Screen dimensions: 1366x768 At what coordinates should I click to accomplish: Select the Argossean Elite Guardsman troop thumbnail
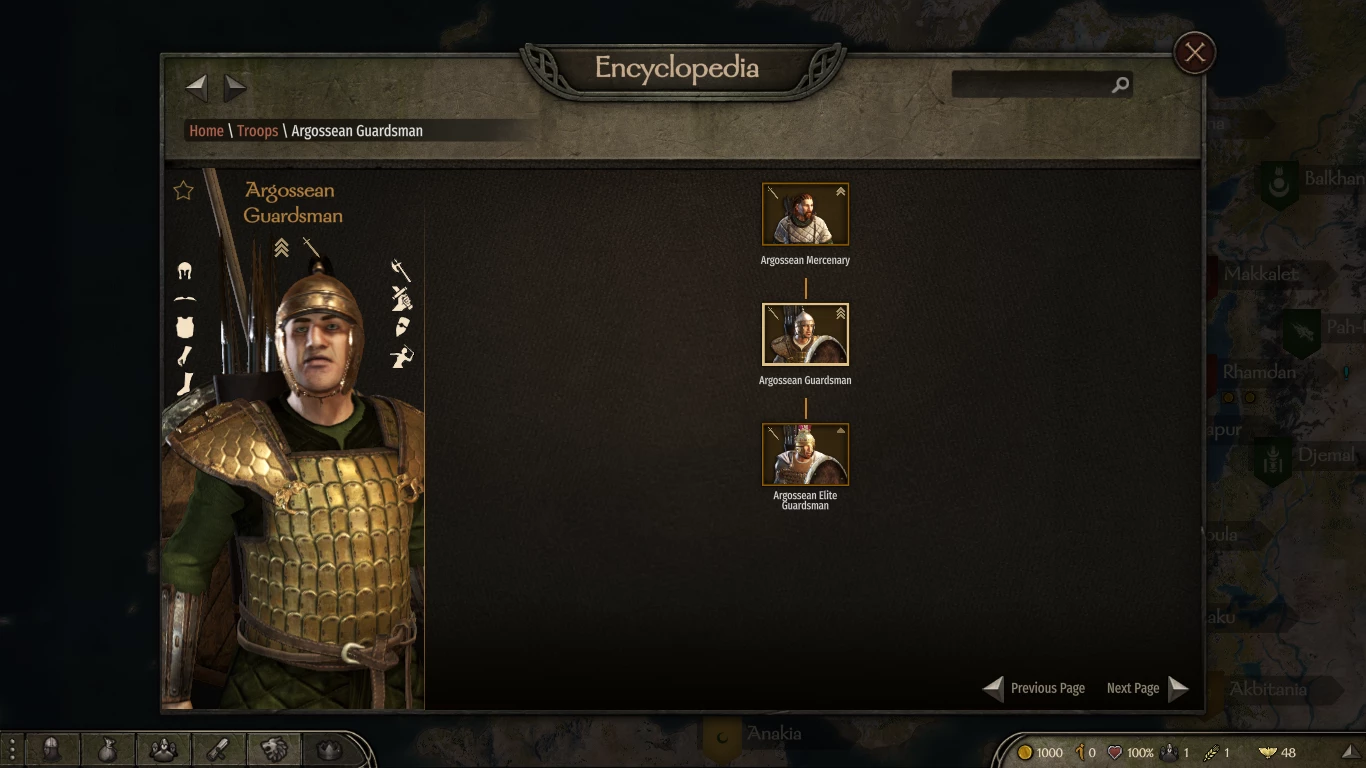(805, 454)
